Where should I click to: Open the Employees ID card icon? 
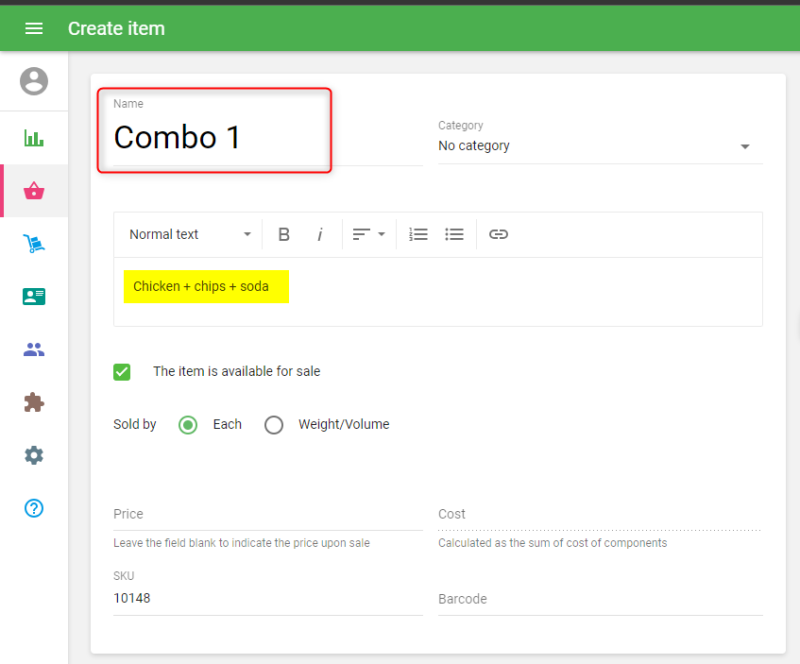coord(34,297)
